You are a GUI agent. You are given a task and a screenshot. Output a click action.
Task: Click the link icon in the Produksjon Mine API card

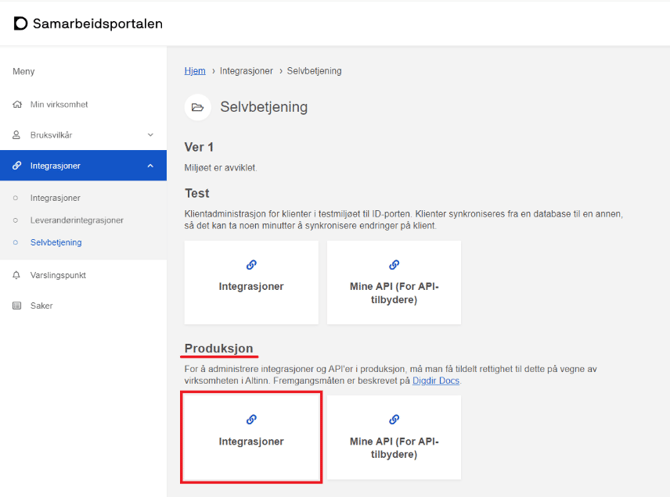pyautogui.click(x=394, y=420)
